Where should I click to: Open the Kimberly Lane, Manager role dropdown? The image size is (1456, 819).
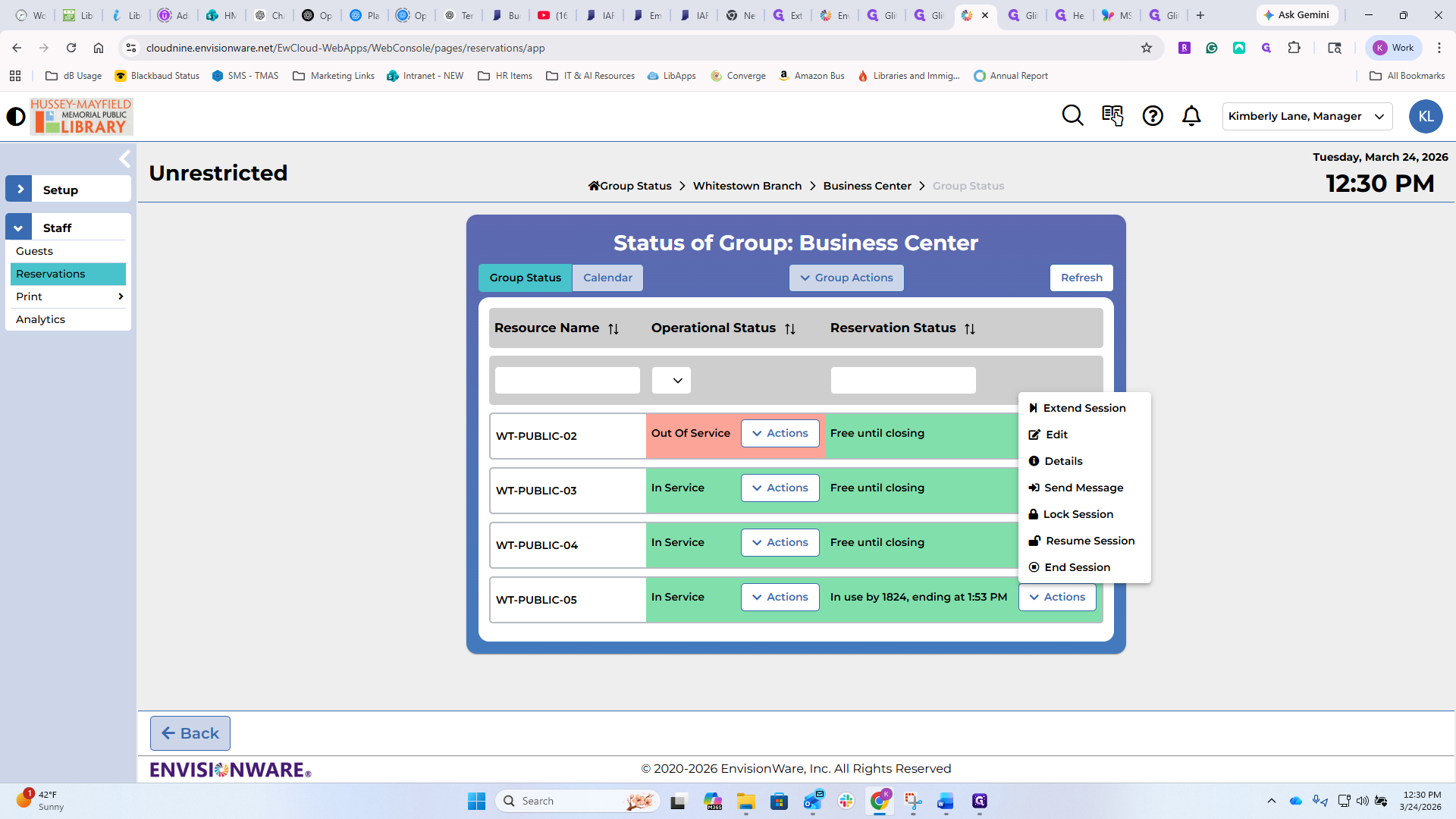pos(1307,117)
